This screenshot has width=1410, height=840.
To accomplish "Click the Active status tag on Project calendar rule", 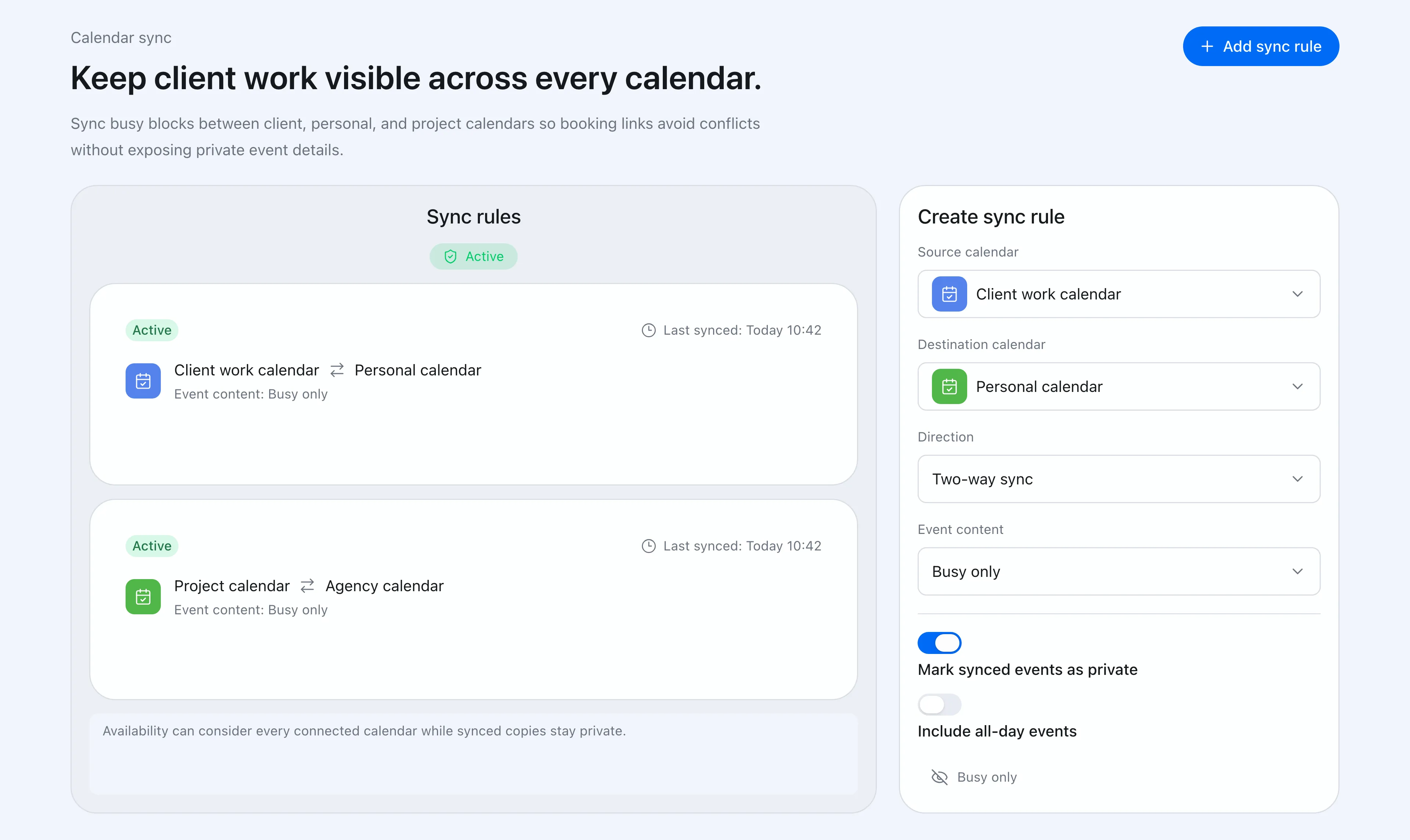I will tap(152, 546).
